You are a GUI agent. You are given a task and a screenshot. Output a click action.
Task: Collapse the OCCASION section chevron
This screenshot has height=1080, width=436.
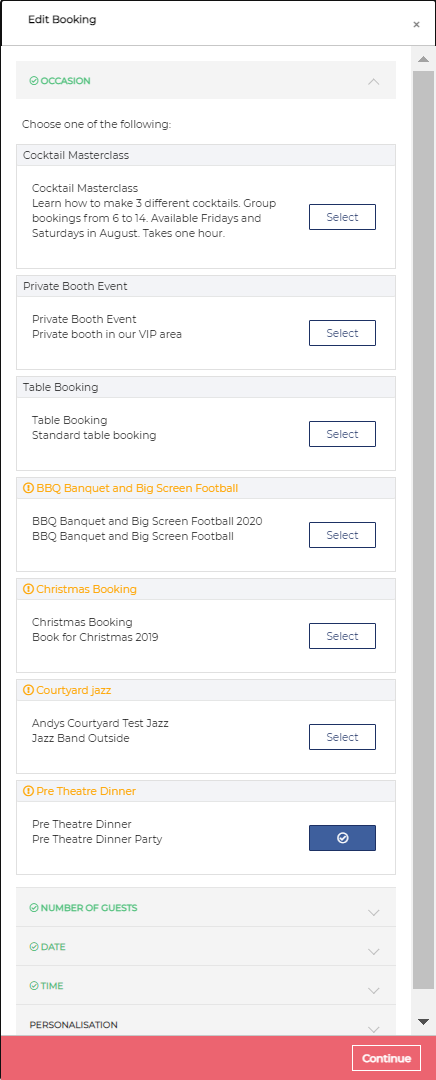pyautogui.click(x=373, y=81)
